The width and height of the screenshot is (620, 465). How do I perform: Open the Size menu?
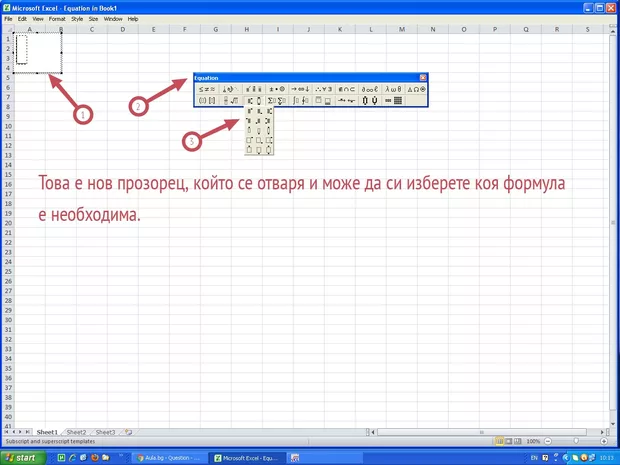(x=93, y=19)
